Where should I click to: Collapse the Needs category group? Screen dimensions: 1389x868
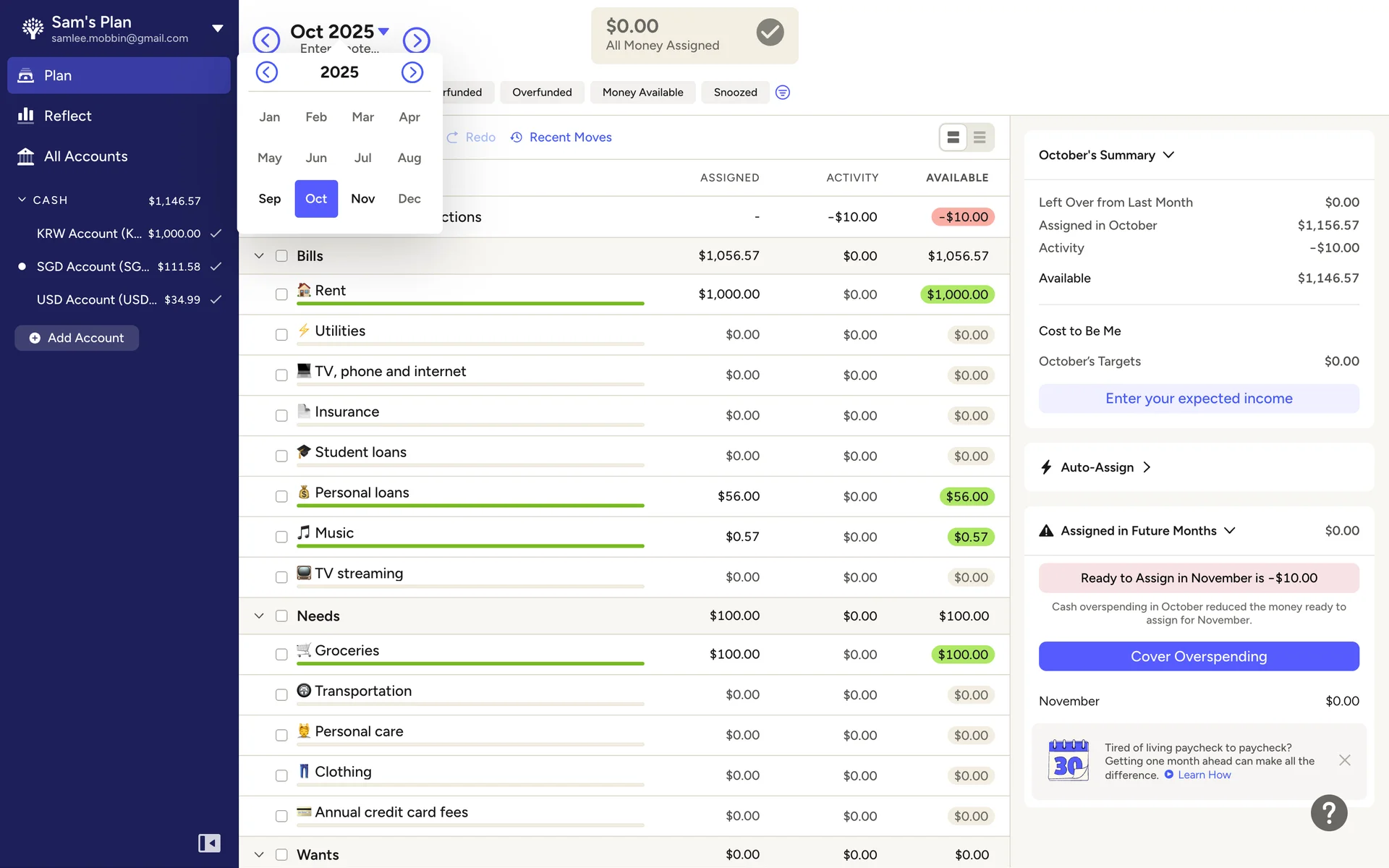pyautogui.click(x=259, y=616)
